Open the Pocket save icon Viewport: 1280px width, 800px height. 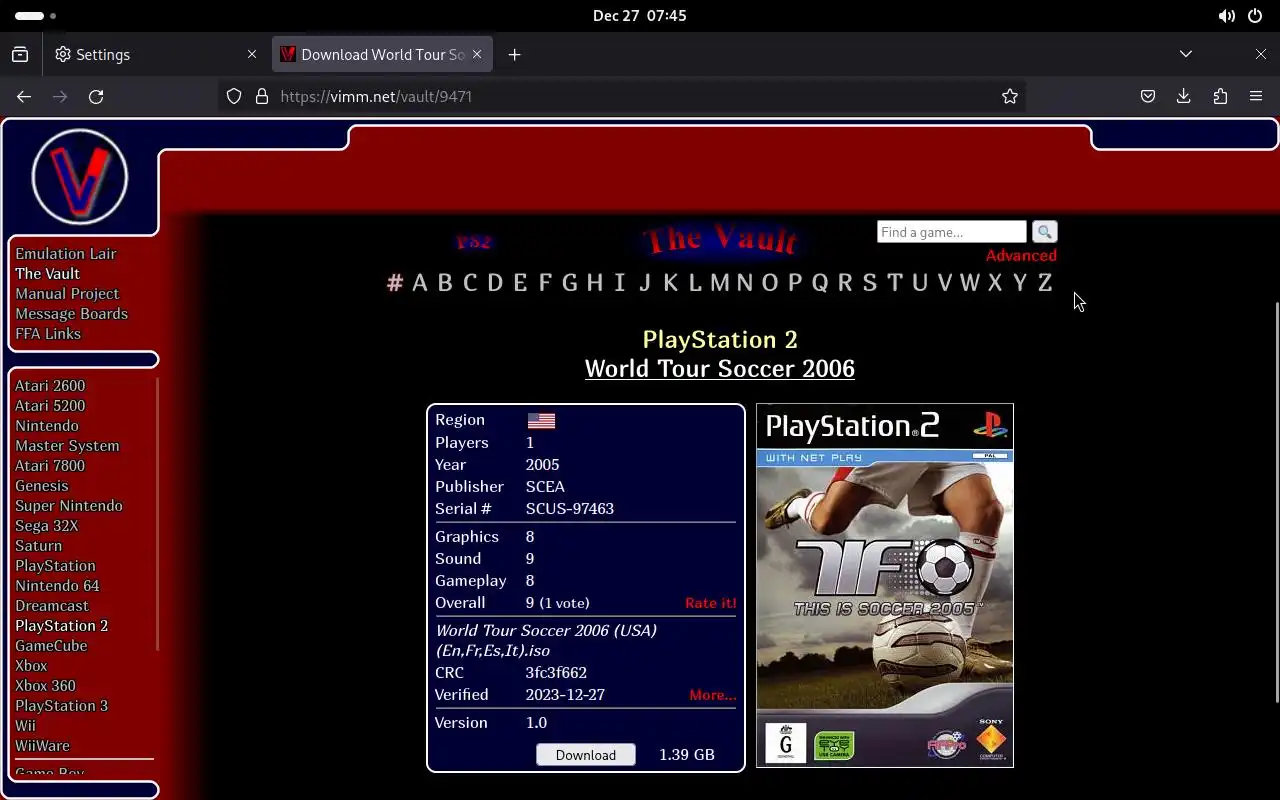coord(1148,96)
